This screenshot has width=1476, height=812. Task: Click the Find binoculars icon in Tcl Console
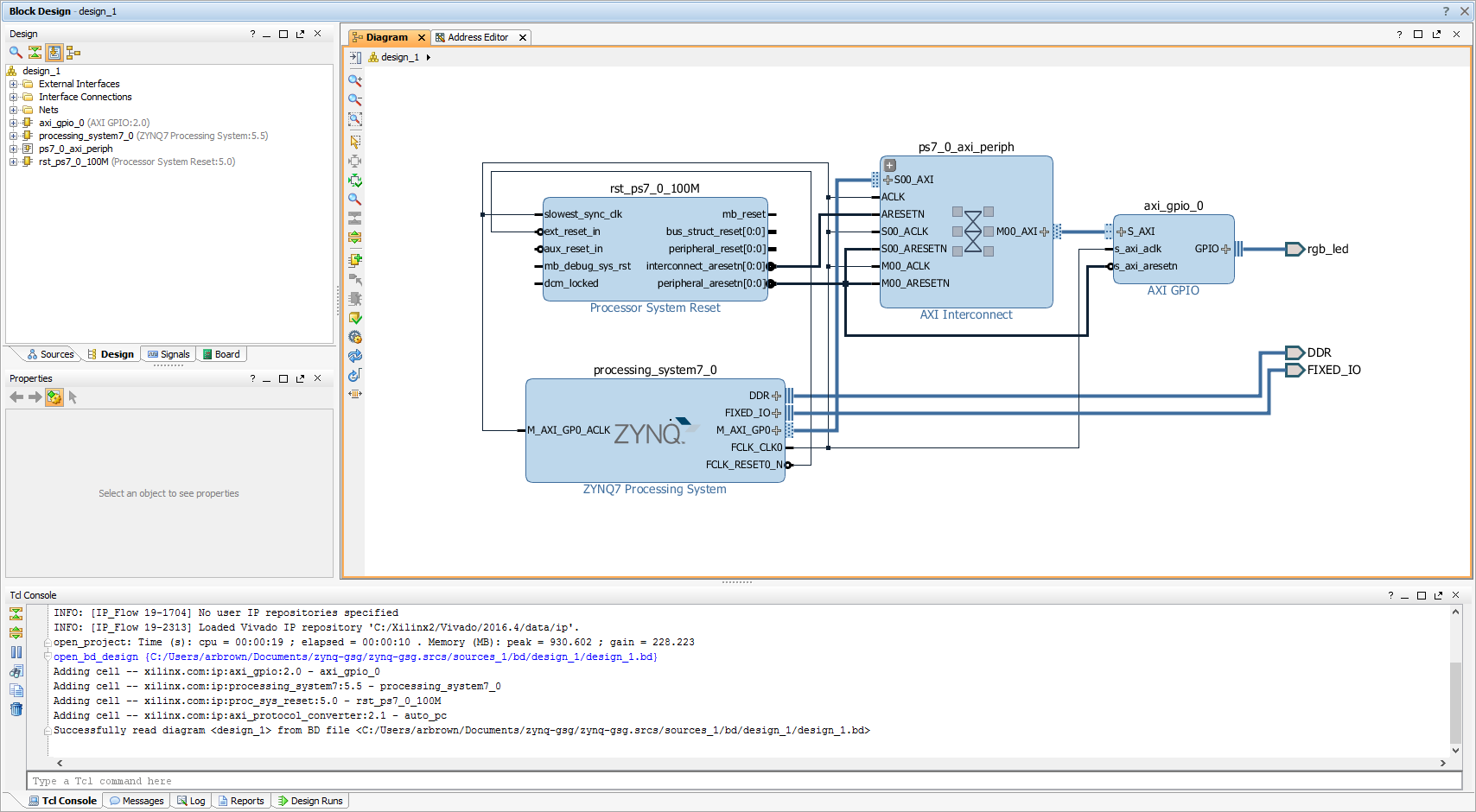[16, 671]
